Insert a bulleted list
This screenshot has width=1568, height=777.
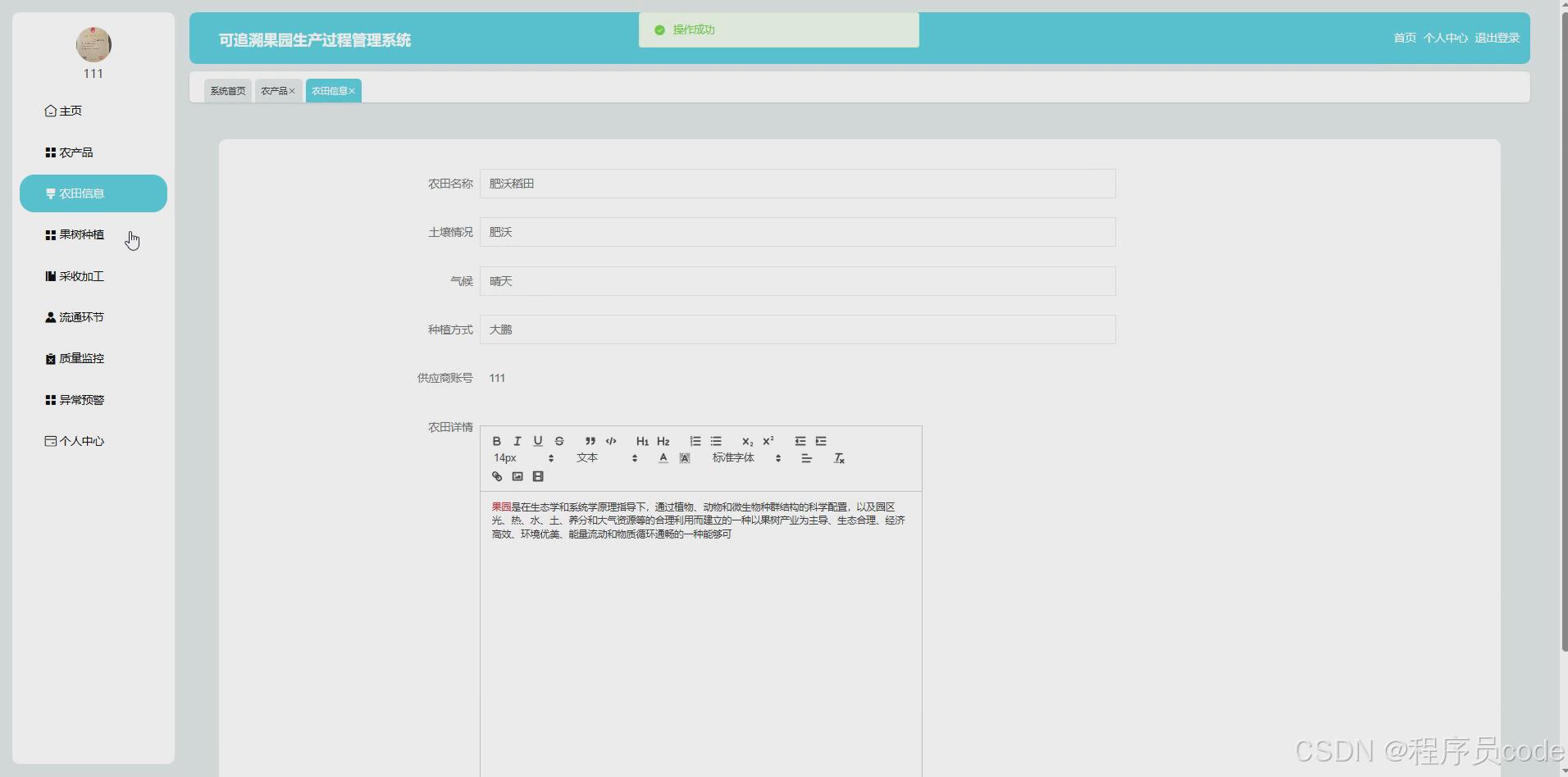pyautogui.click(x=716, y=441)
